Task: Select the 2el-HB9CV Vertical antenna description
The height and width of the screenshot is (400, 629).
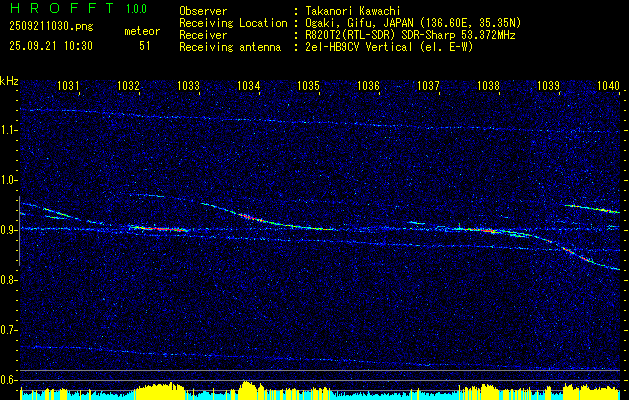Action: coord(389,47)
